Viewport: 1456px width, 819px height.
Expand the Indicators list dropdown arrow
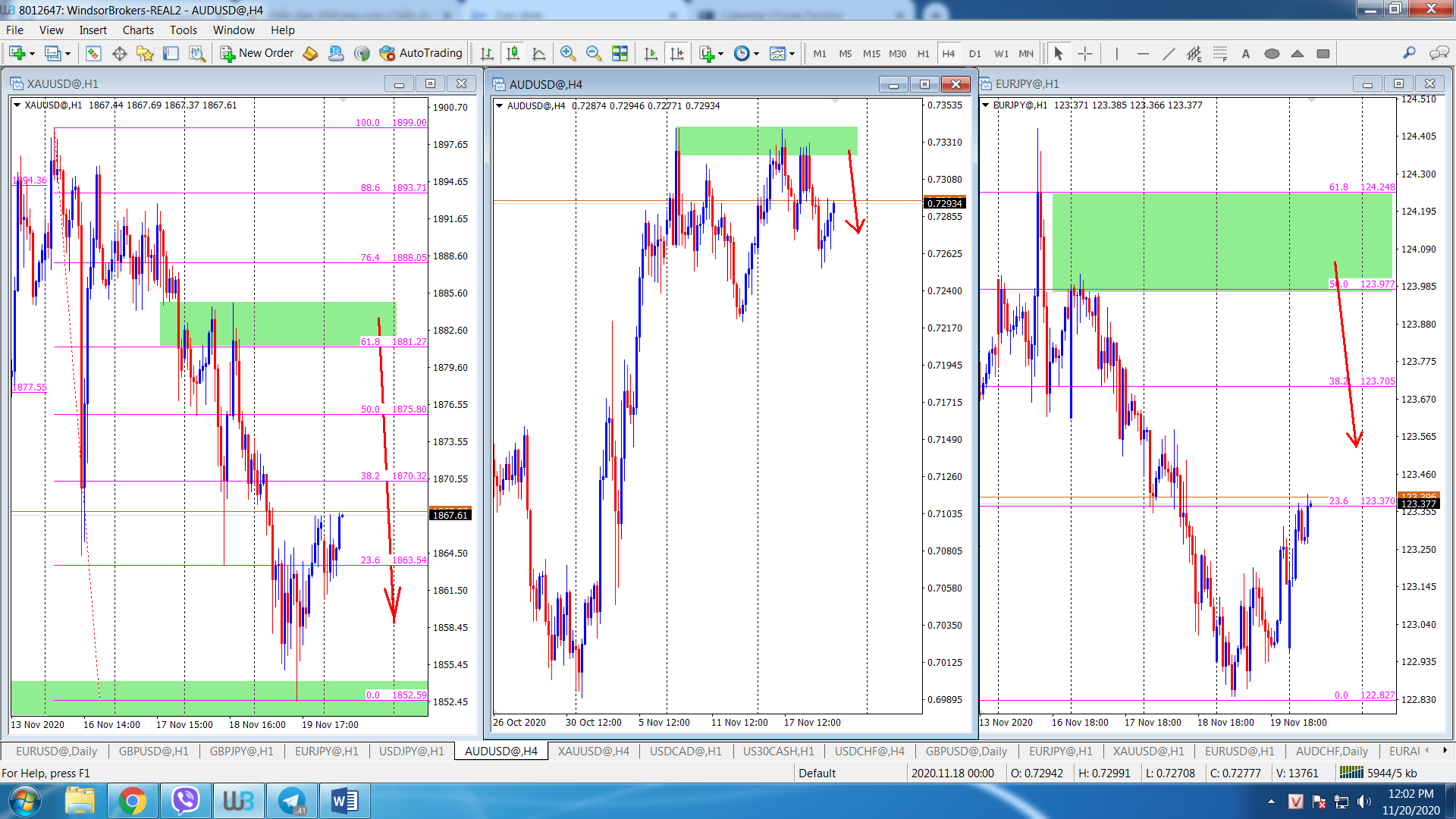point(720,54)
